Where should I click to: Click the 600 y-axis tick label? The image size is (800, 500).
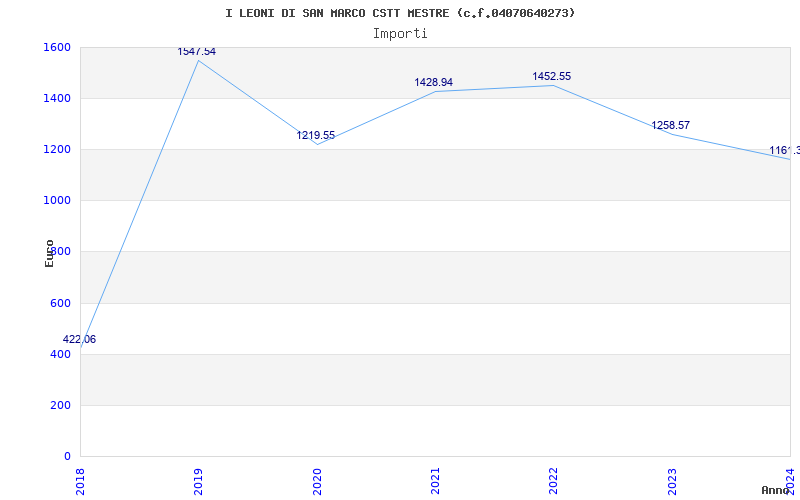[60, 304]
